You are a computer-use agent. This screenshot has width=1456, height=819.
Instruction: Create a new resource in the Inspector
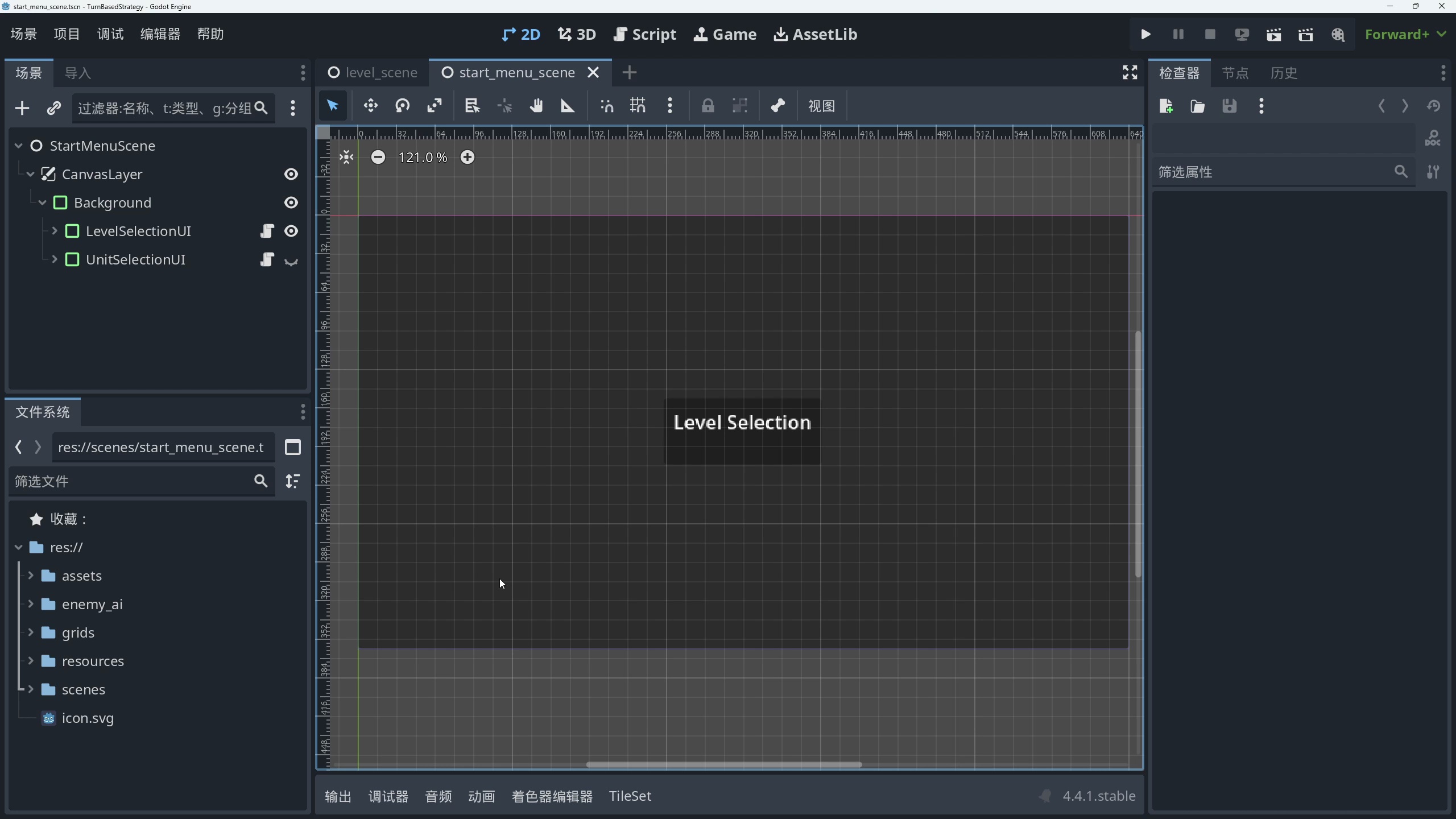(x=1165, y=106)
